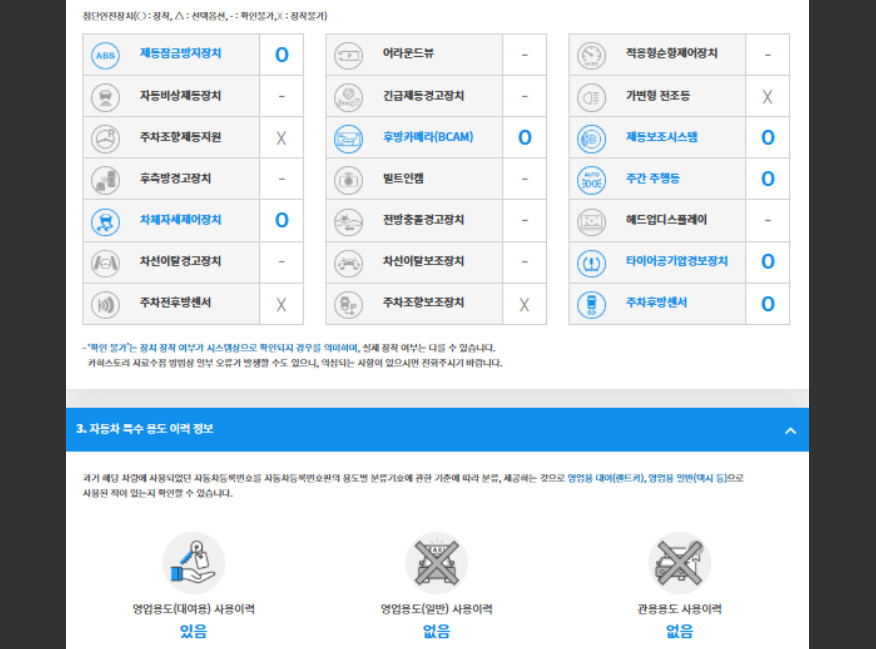Click the 있음 status under rental usage
This screenshot has width=876, height=649.
click(x=193, y=631)
